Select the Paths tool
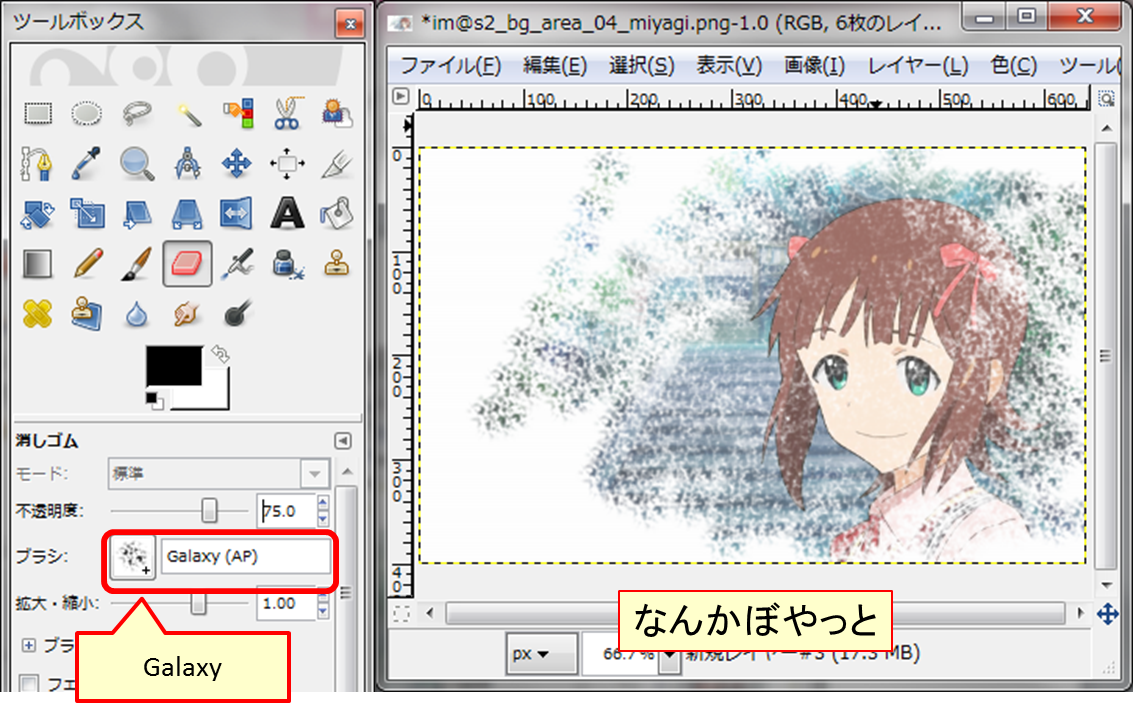 click(x=38, y=164)
